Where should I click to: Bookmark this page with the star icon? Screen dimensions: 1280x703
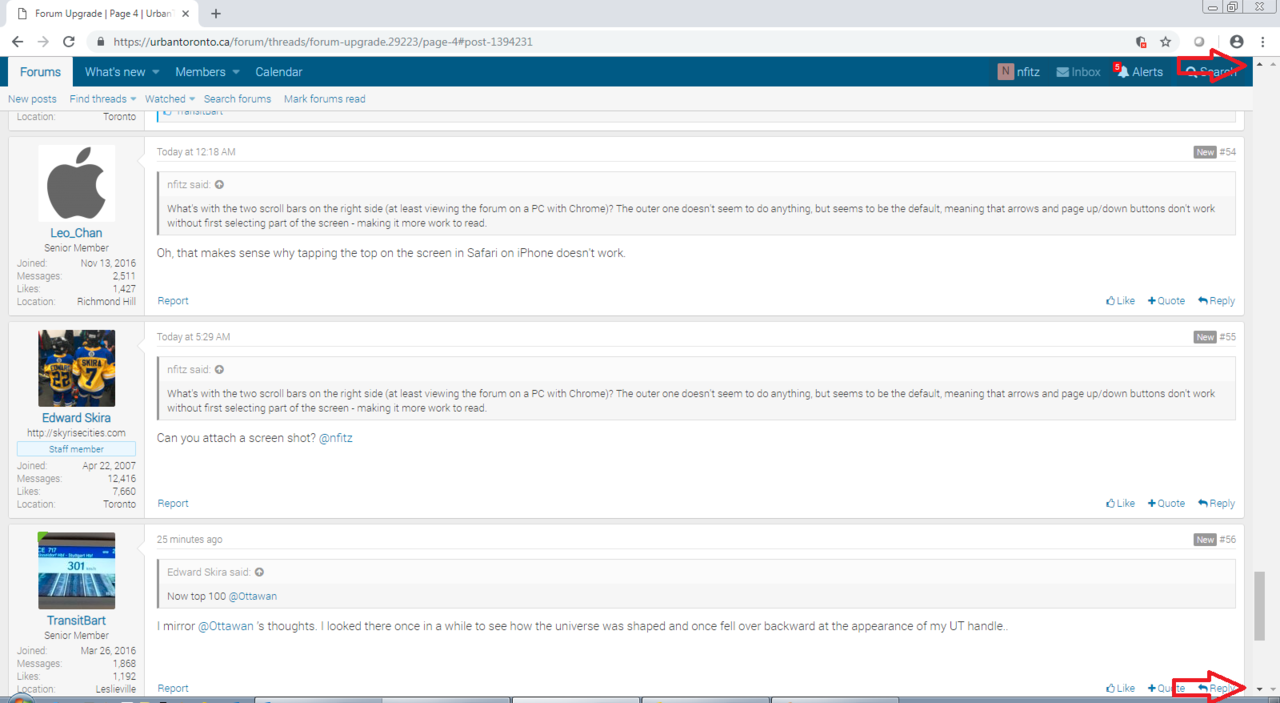(x=1165, y=42)
